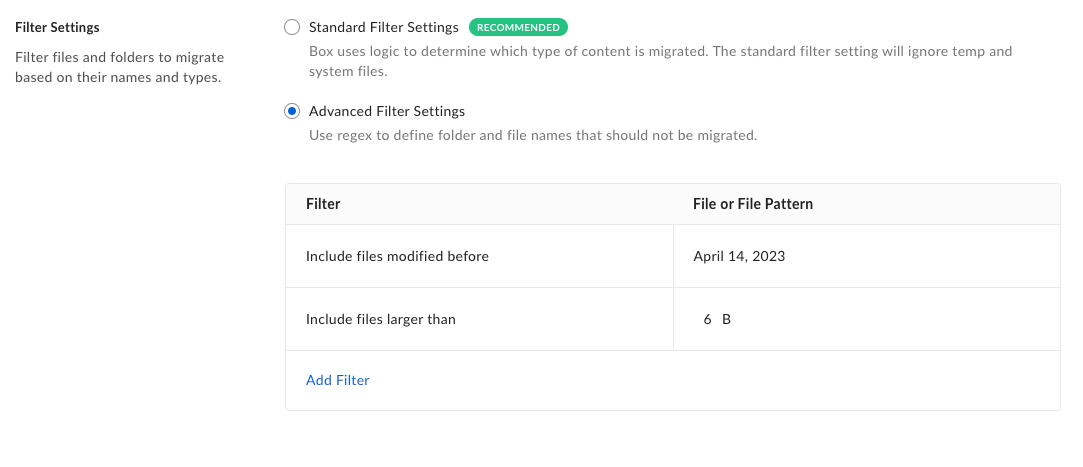
Task: Click the regex description under Advanced settings
Action: [533, 135]
